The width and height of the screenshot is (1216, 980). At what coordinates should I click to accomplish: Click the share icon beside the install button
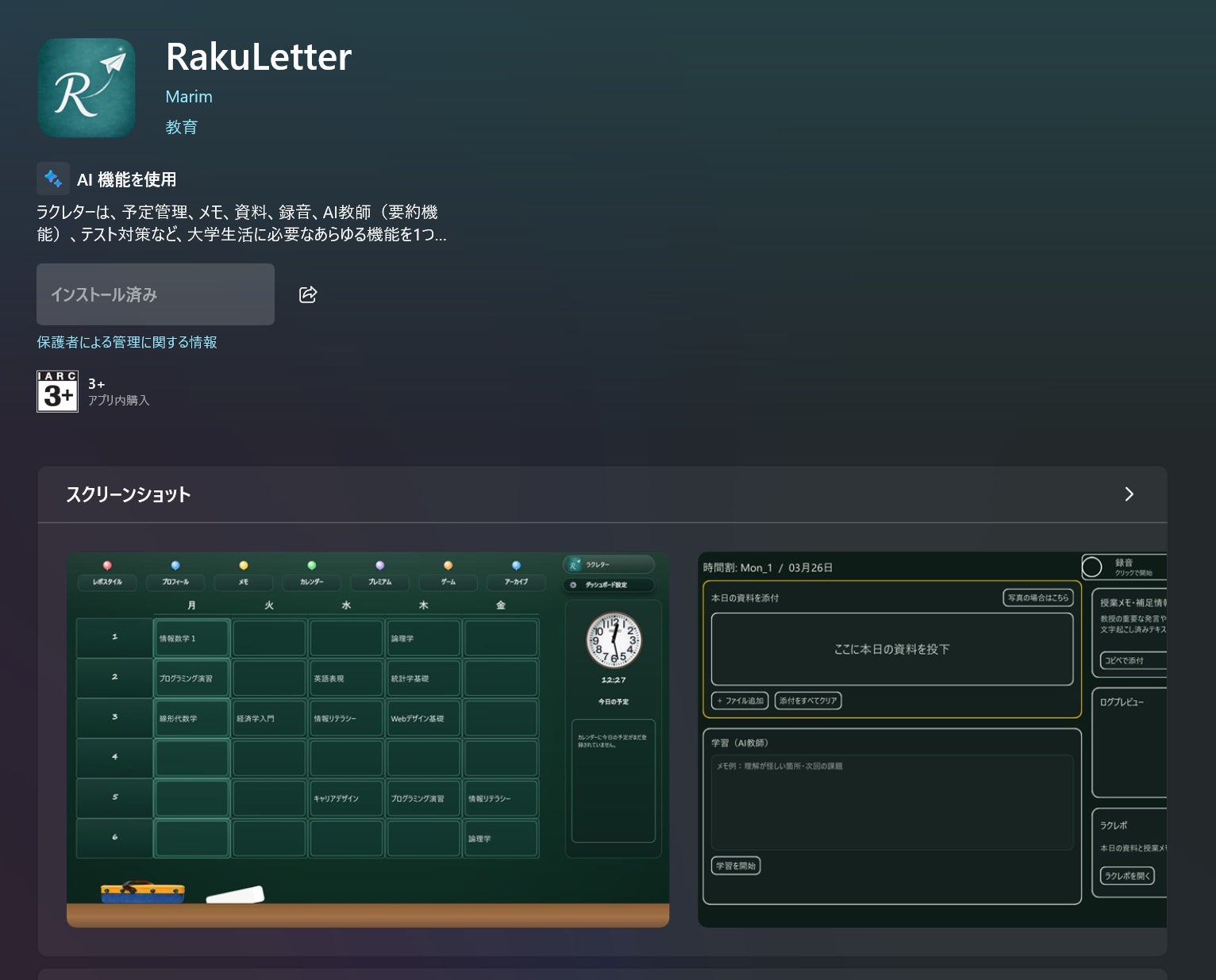pyautogui.click(x=308, y=295)
